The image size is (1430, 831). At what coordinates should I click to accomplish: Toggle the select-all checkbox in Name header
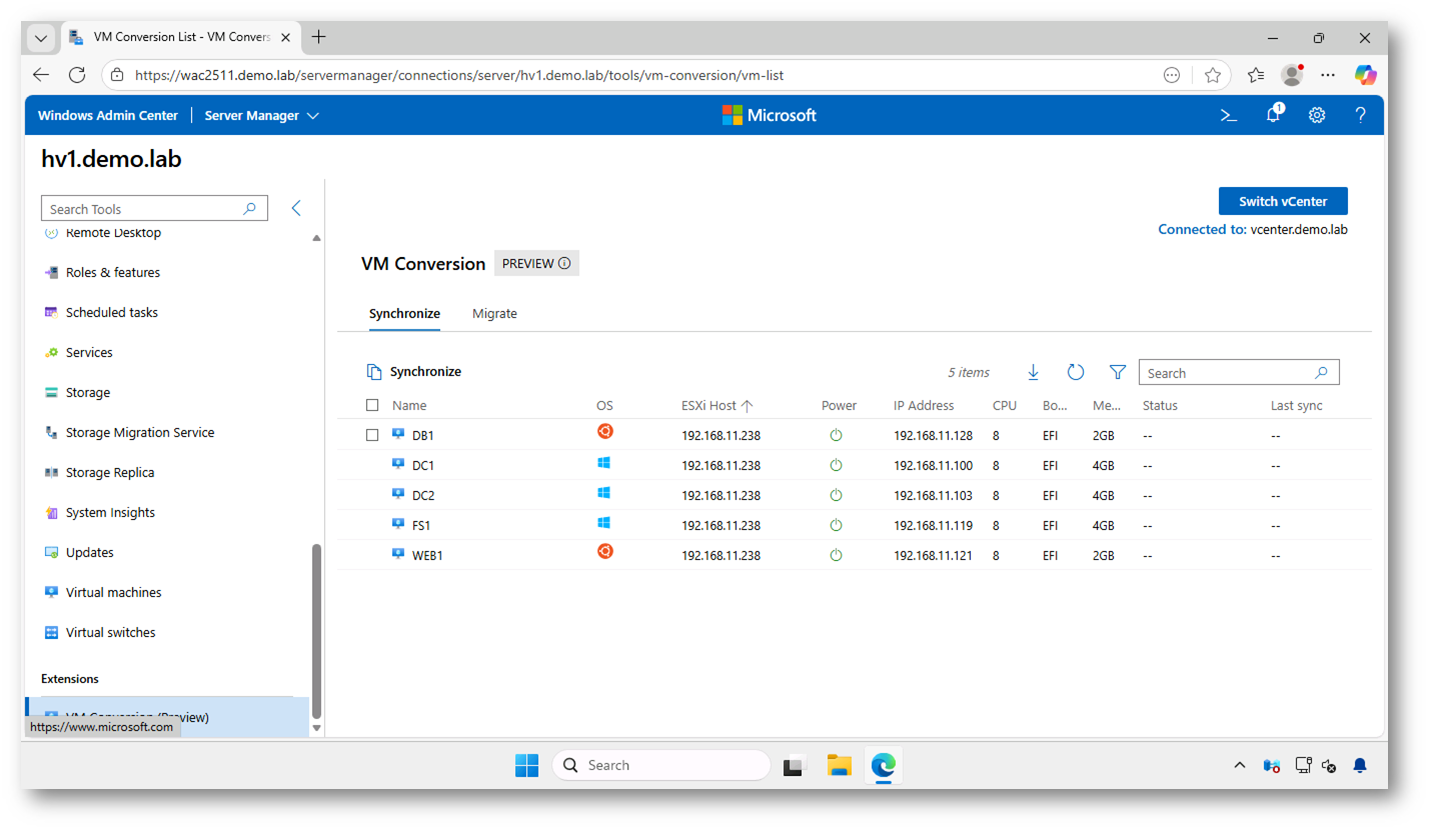coord(373,405)
